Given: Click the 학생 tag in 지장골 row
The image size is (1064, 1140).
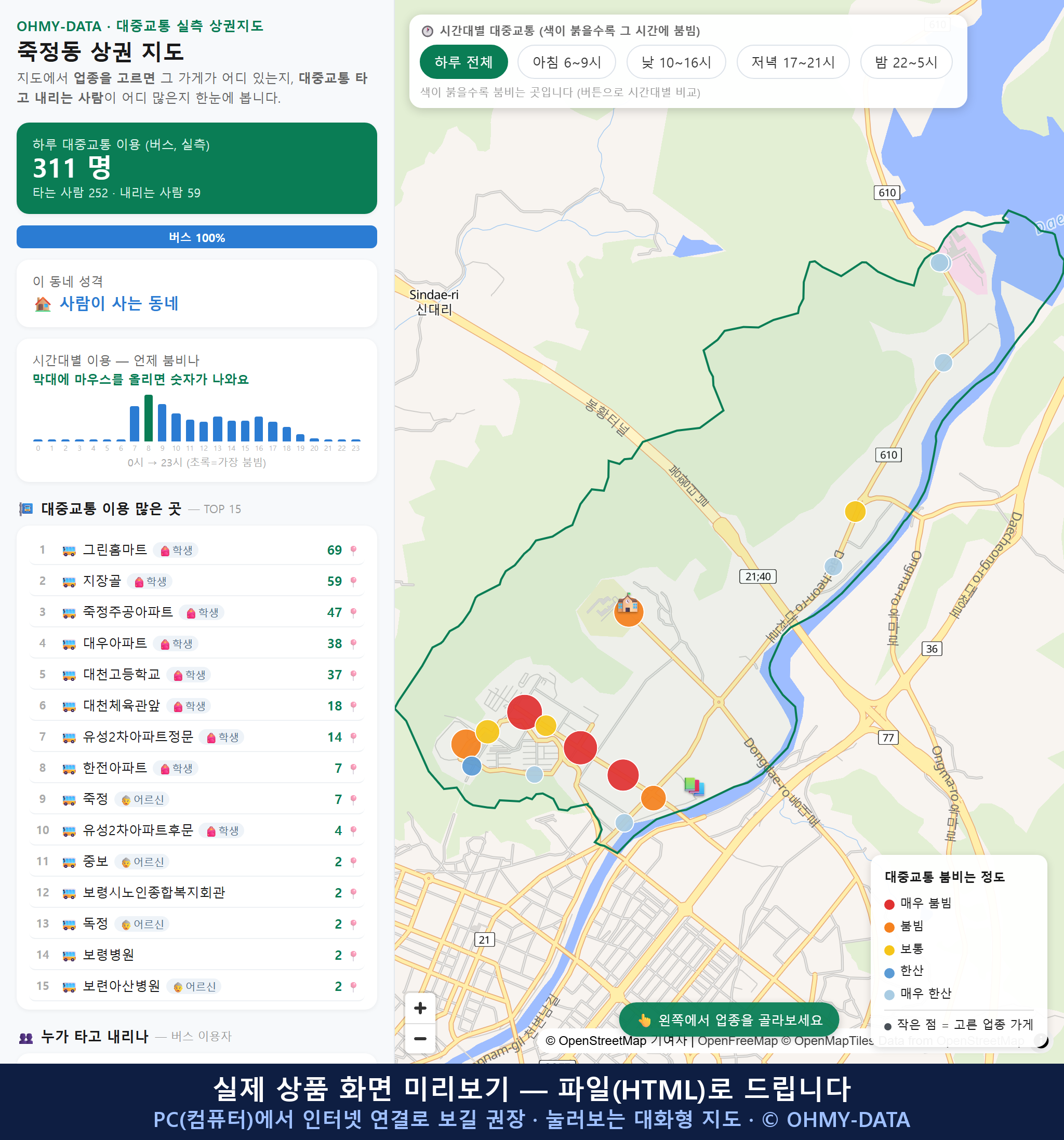Looking at the screenshot, I should tap(150, 581).
